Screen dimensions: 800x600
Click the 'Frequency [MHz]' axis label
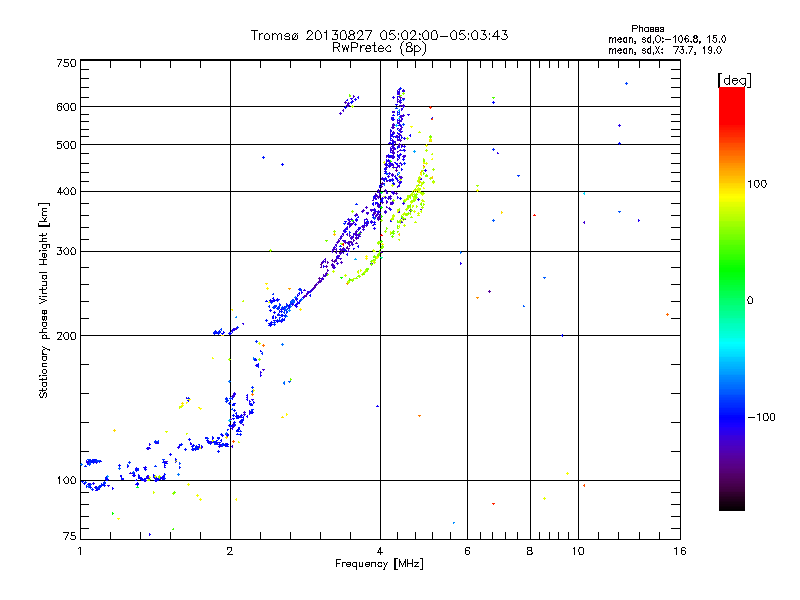click(379, 564)
